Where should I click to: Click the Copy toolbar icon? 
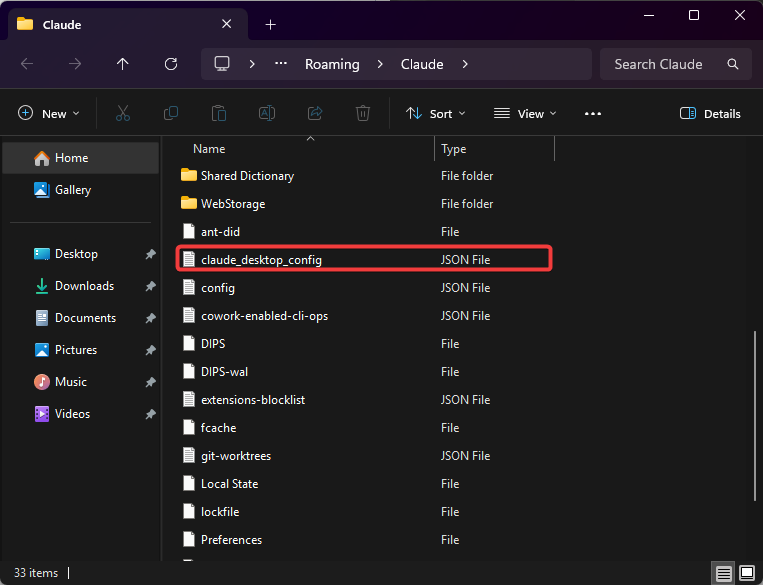pyautogui.click(x=171, y=113)
